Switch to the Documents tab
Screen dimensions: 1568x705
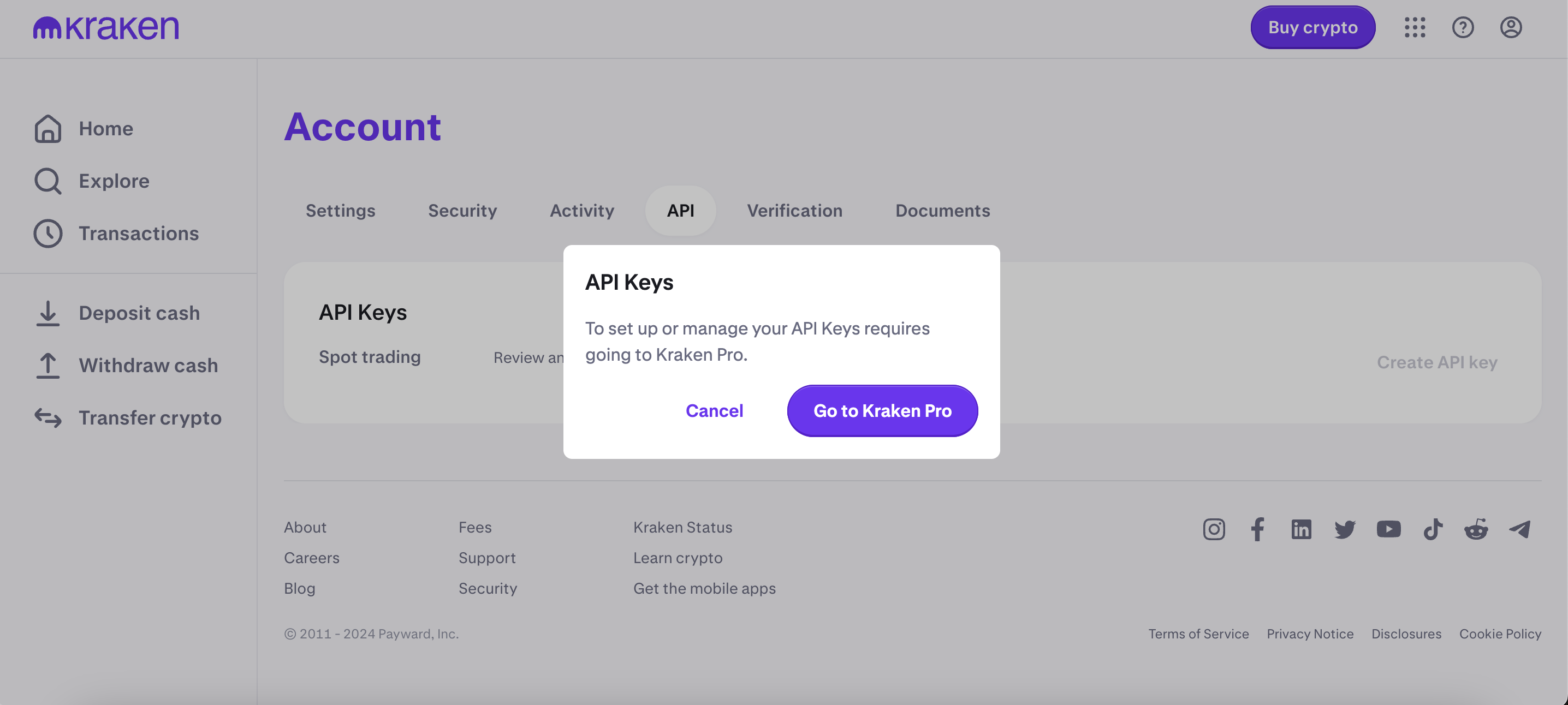942,211
